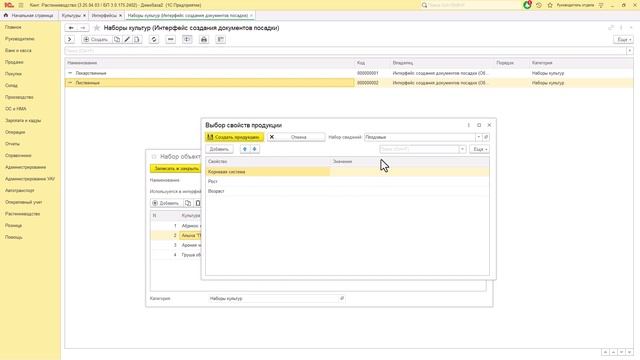This screenshot has width=640, height=360.
Task: Click Добавить button in properties dialog
Action: pos(219,149)
